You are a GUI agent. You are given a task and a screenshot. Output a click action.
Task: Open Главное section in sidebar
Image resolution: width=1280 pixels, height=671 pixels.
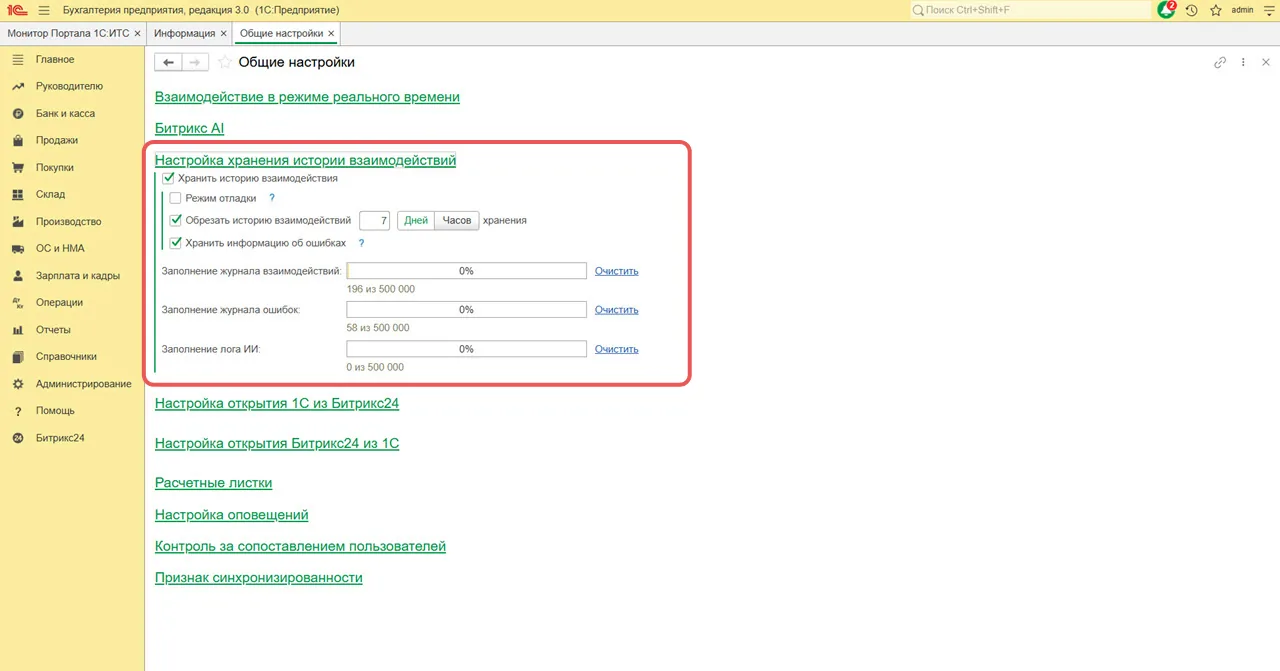tap(55, 59)
